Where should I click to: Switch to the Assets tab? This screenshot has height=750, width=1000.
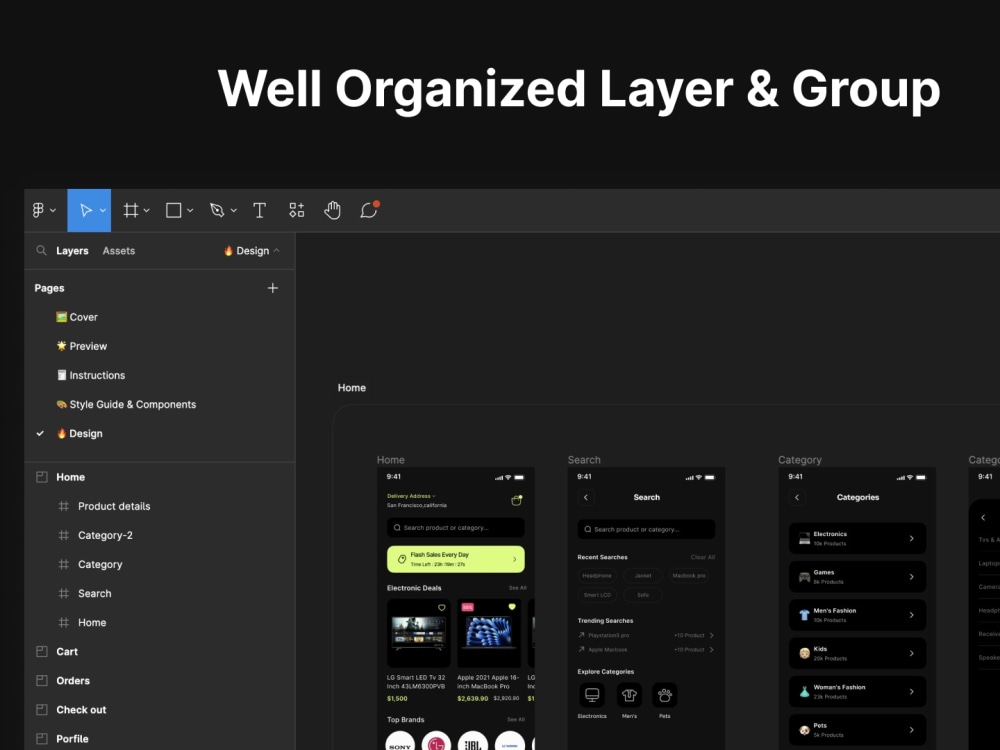[x=119, y=250]
